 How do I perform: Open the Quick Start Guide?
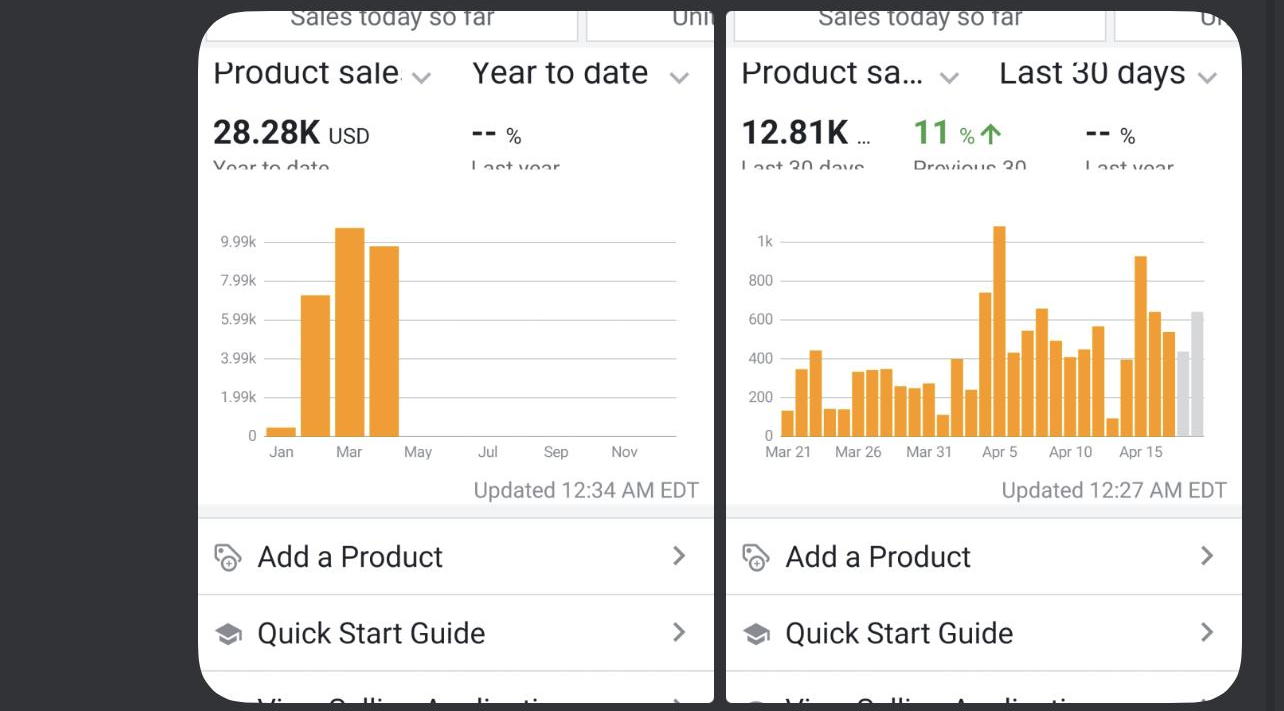tap(372, 633)
